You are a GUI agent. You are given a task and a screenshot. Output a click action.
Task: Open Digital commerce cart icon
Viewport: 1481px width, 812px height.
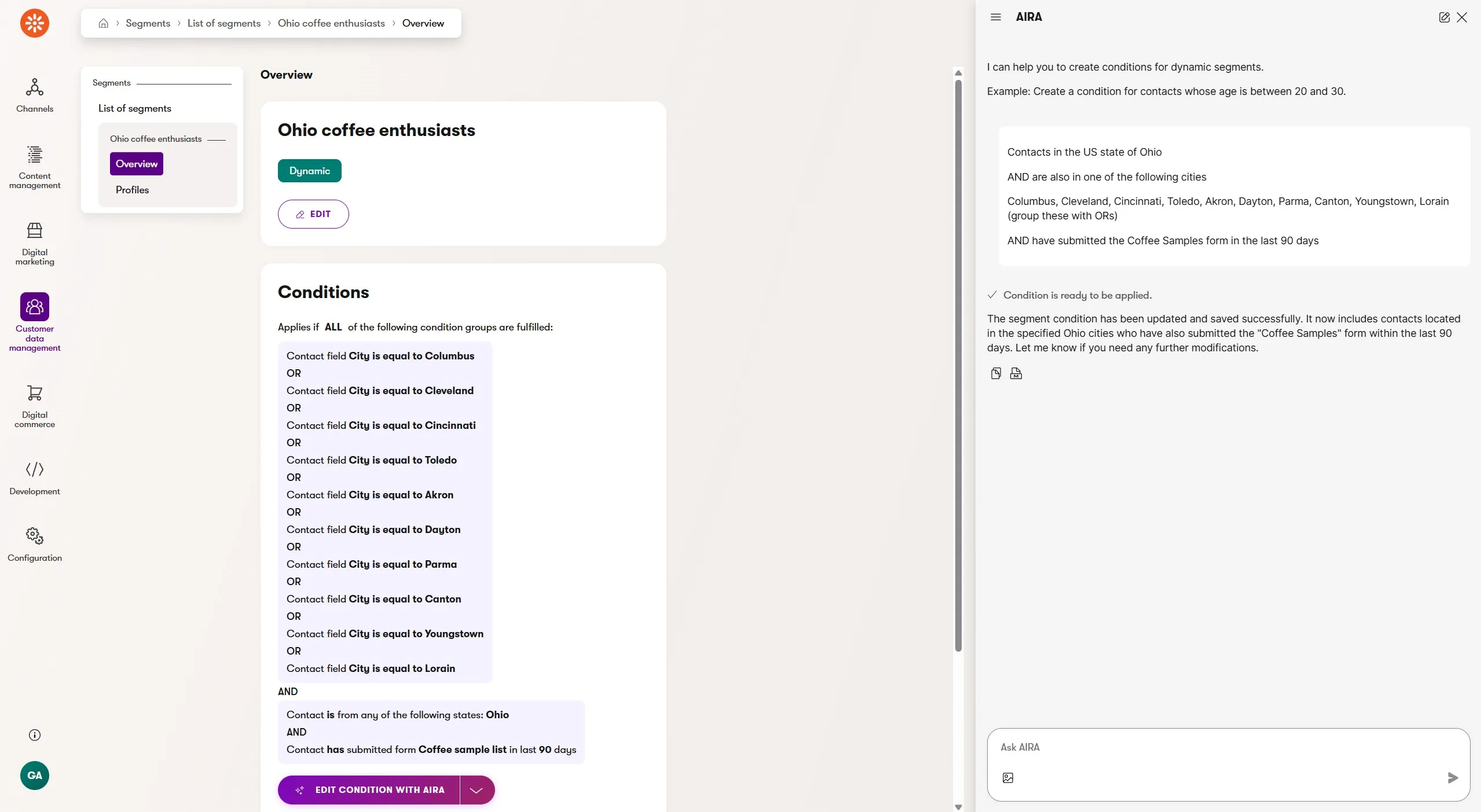(x=35, y=394)
